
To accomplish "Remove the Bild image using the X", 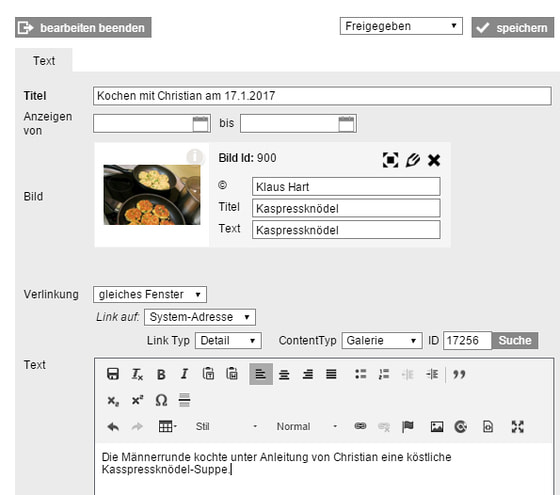I will [x=434, y=160].
